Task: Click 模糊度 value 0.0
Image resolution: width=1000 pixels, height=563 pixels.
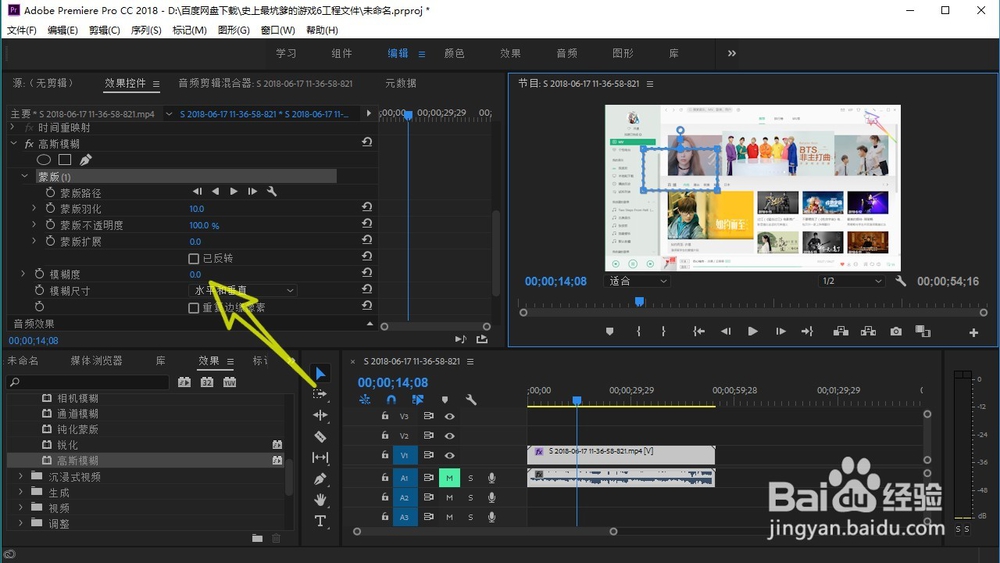Action: [195, 274]
